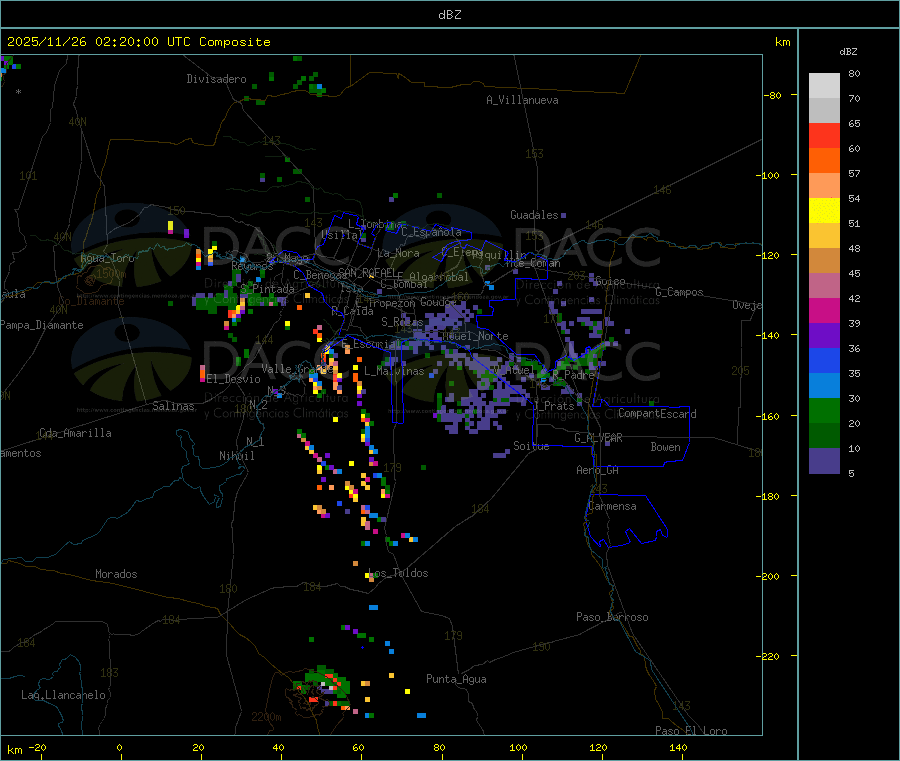Click the R_Padre location label
Image resolution: width=900 pixels, height=761 pixels.
click(573, 375)
